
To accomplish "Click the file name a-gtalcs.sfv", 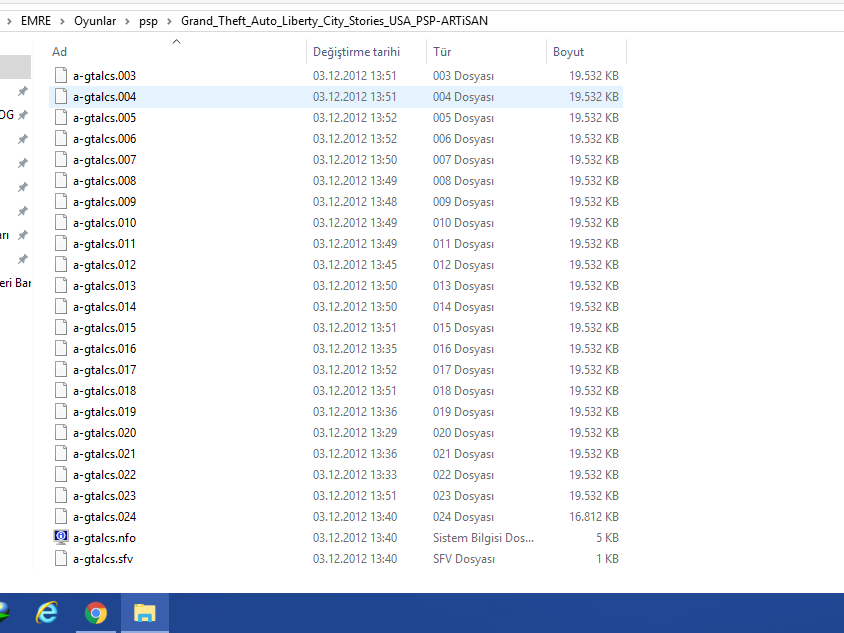I will 103,559.
